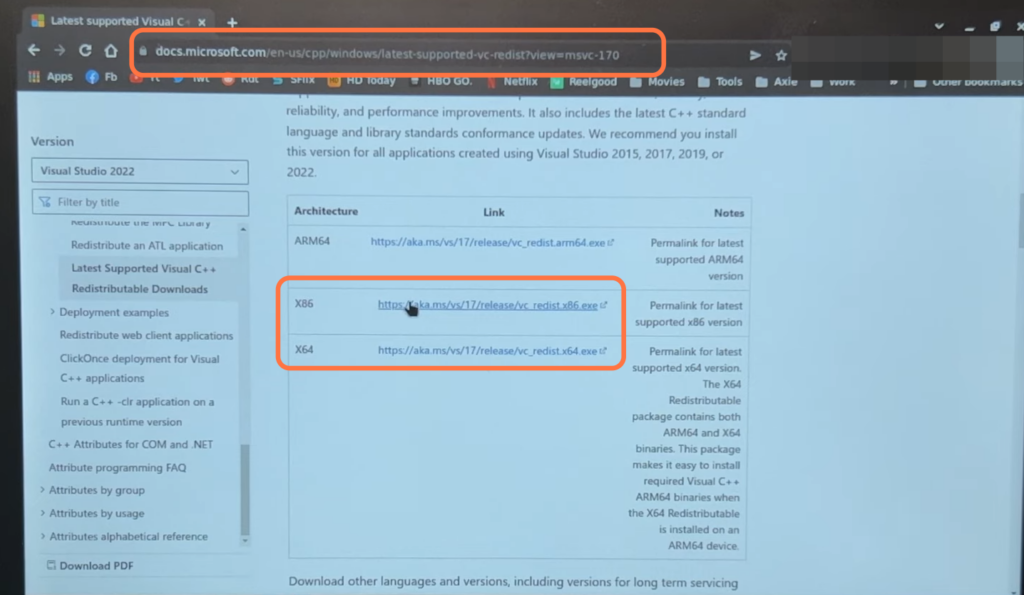This screenshot has width=1024, height=595.
Task: Open the HD Today bookmark
Action: pos(362,80)
